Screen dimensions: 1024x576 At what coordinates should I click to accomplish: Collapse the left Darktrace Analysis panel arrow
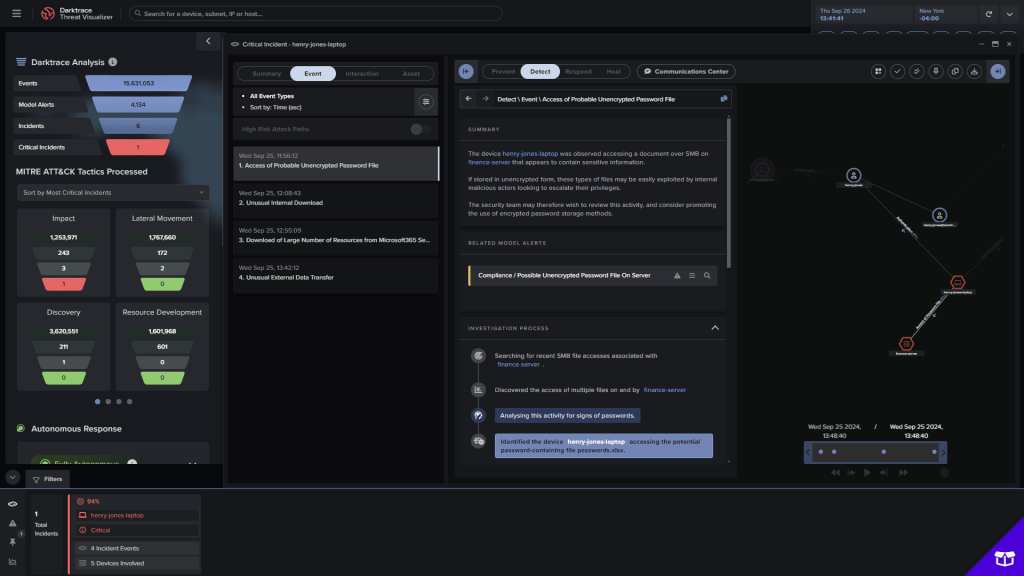[x=208, y=41]
